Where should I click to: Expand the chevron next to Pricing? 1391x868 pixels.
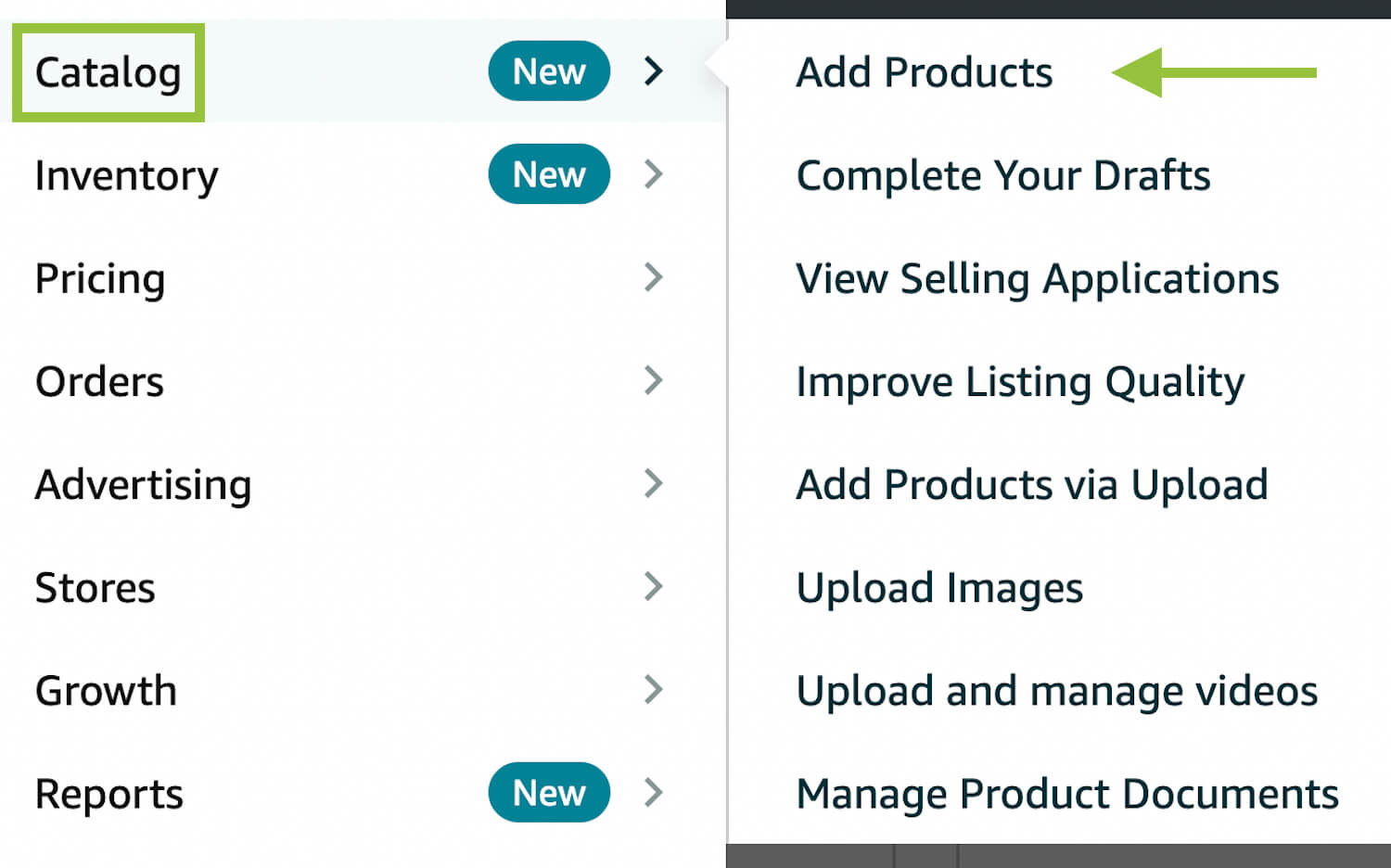[654, 277]
